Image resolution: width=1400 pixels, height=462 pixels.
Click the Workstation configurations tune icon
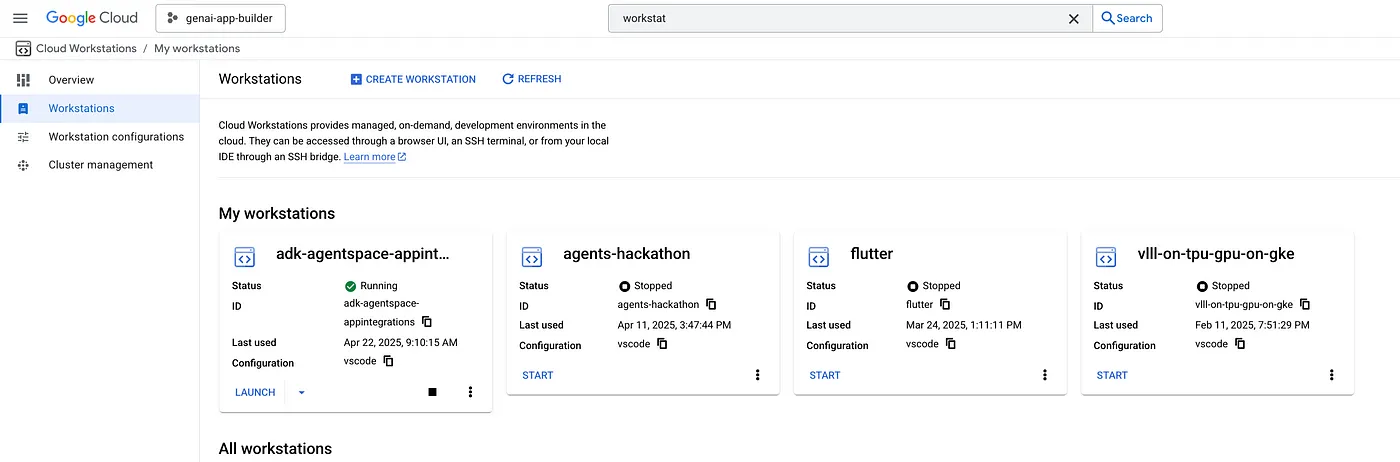coord(24,137)
